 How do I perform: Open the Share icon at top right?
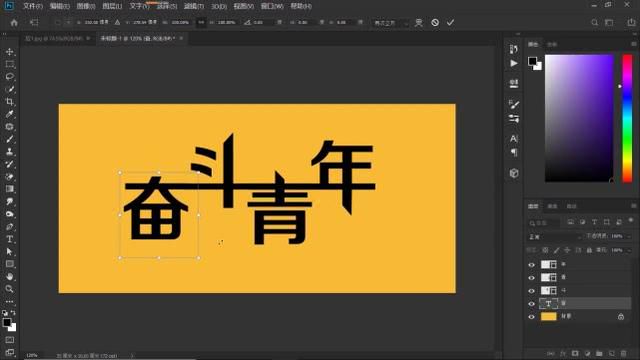631,22
